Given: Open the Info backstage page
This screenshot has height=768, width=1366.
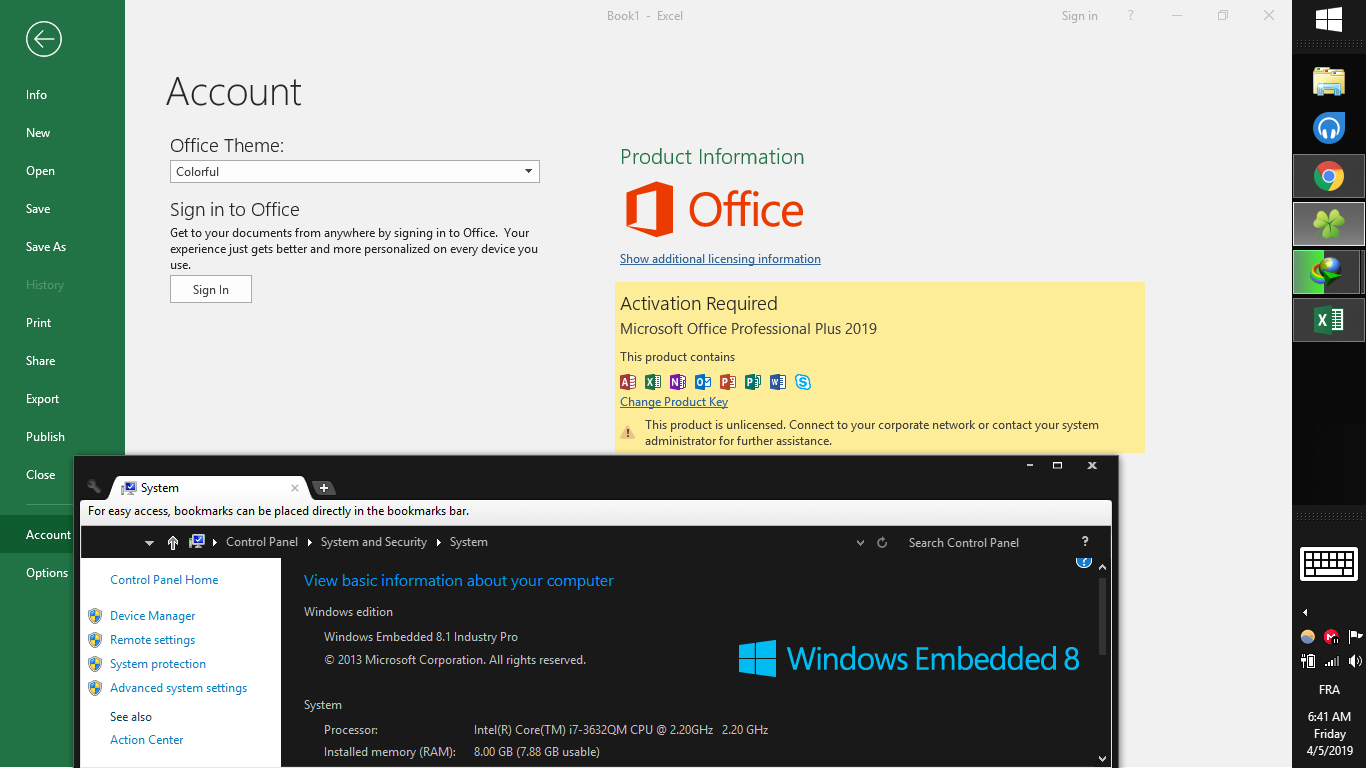Looking at the screenshot, I should [x=62, y=95].
